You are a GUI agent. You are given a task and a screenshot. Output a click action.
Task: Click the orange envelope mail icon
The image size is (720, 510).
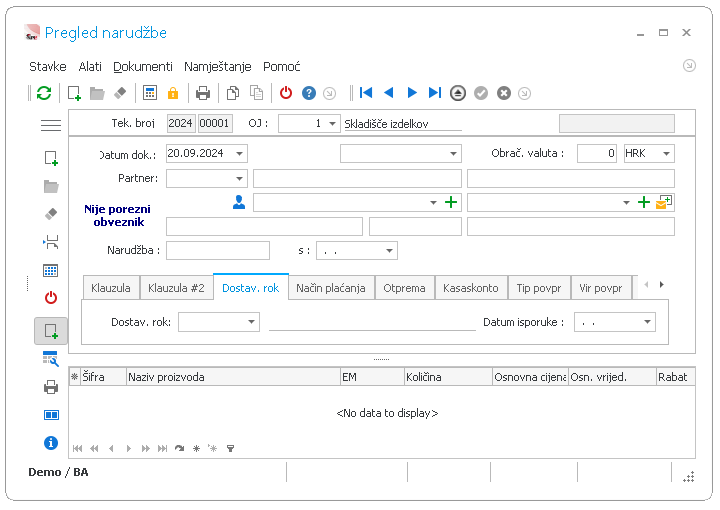click(x=664, y=202)
